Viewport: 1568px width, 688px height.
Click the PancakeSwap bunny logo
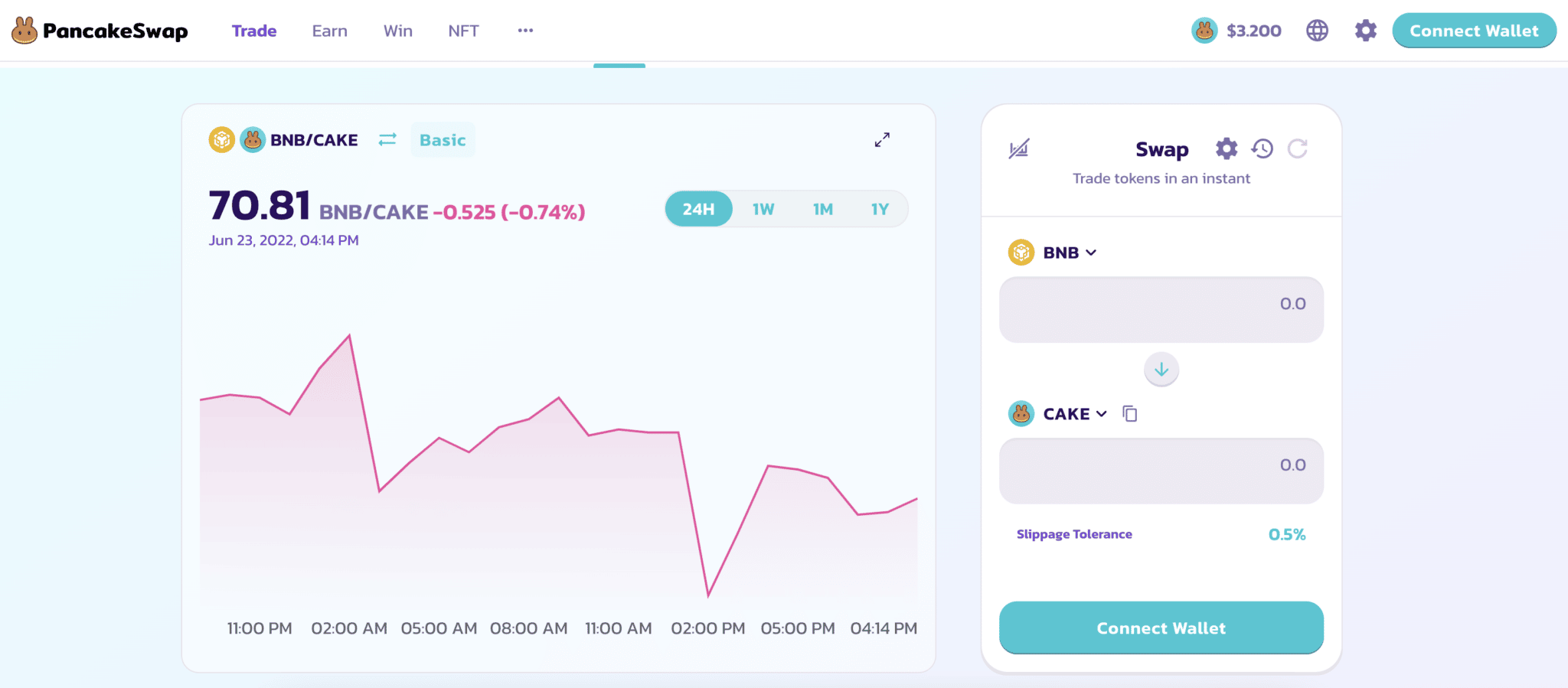(24, 31)
